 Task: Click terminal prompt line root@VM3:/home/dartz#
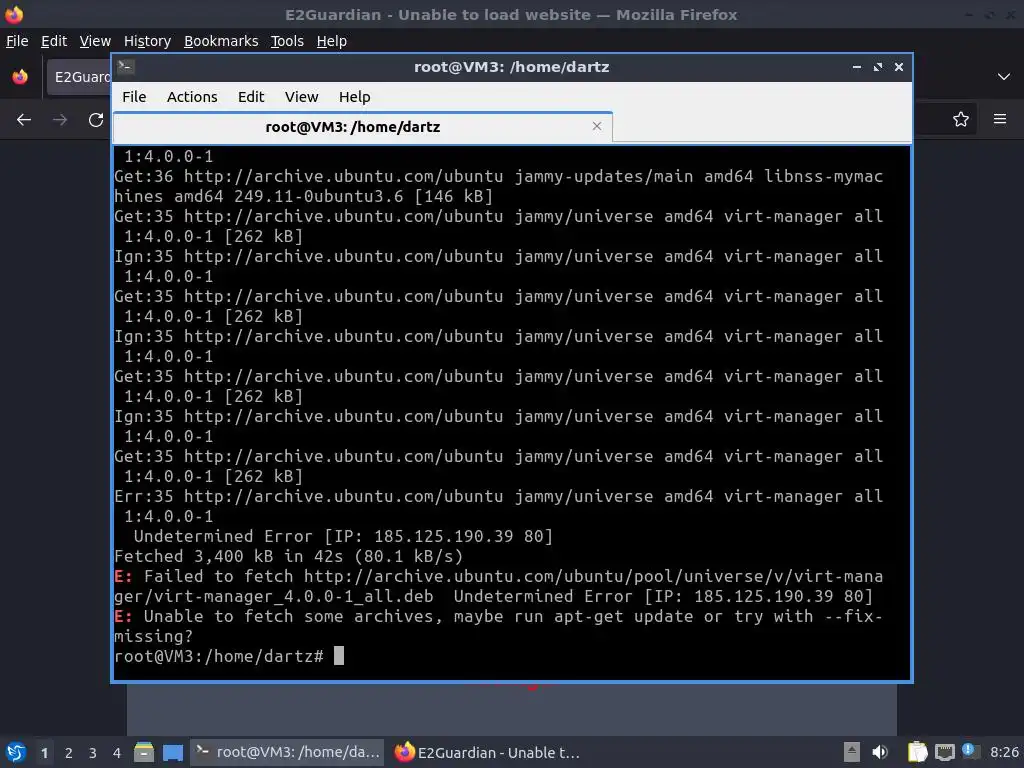click(219, 656)
